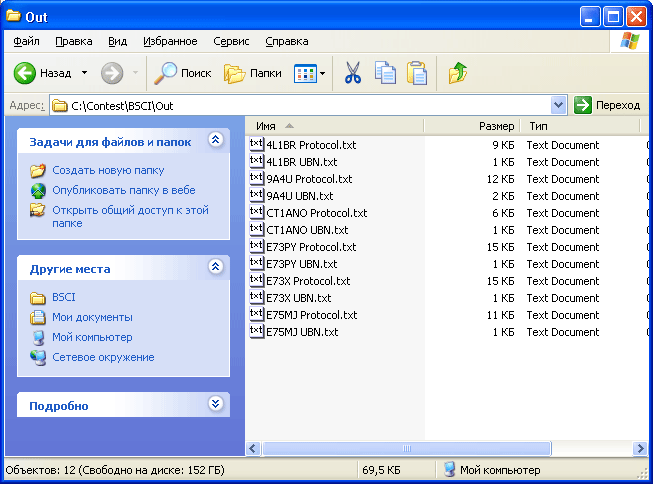Click 'Создать новую папку' link

pos(108,171)
